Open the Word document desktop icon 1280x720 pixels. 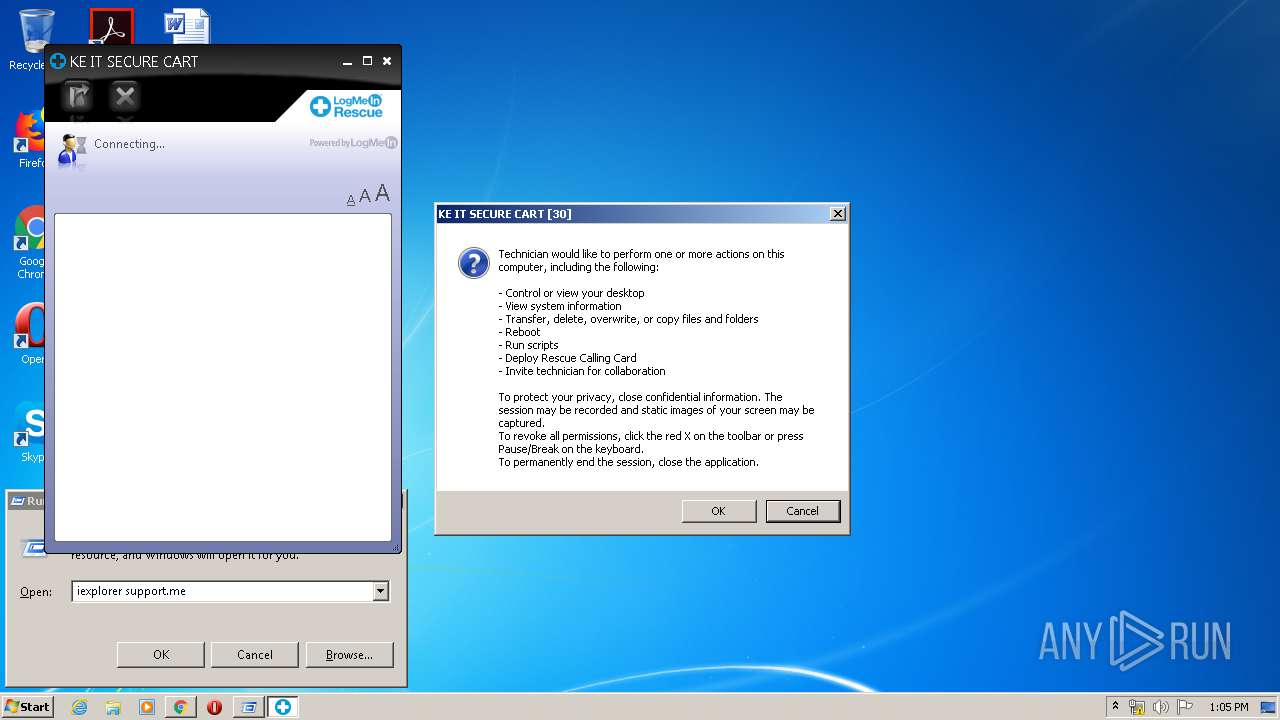click(x=188, y=26)
